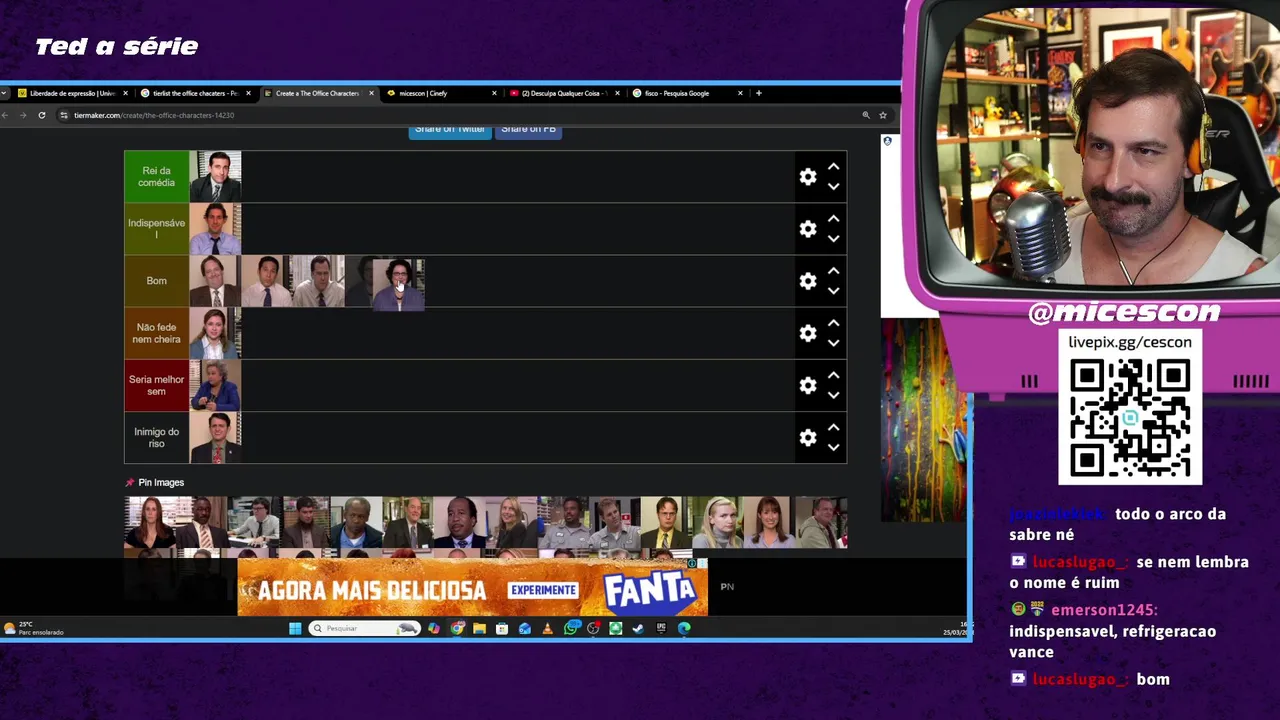Open File Explorer from the taskbar
The width and height of the screenshot is (1280, 720).
[479, 628]
